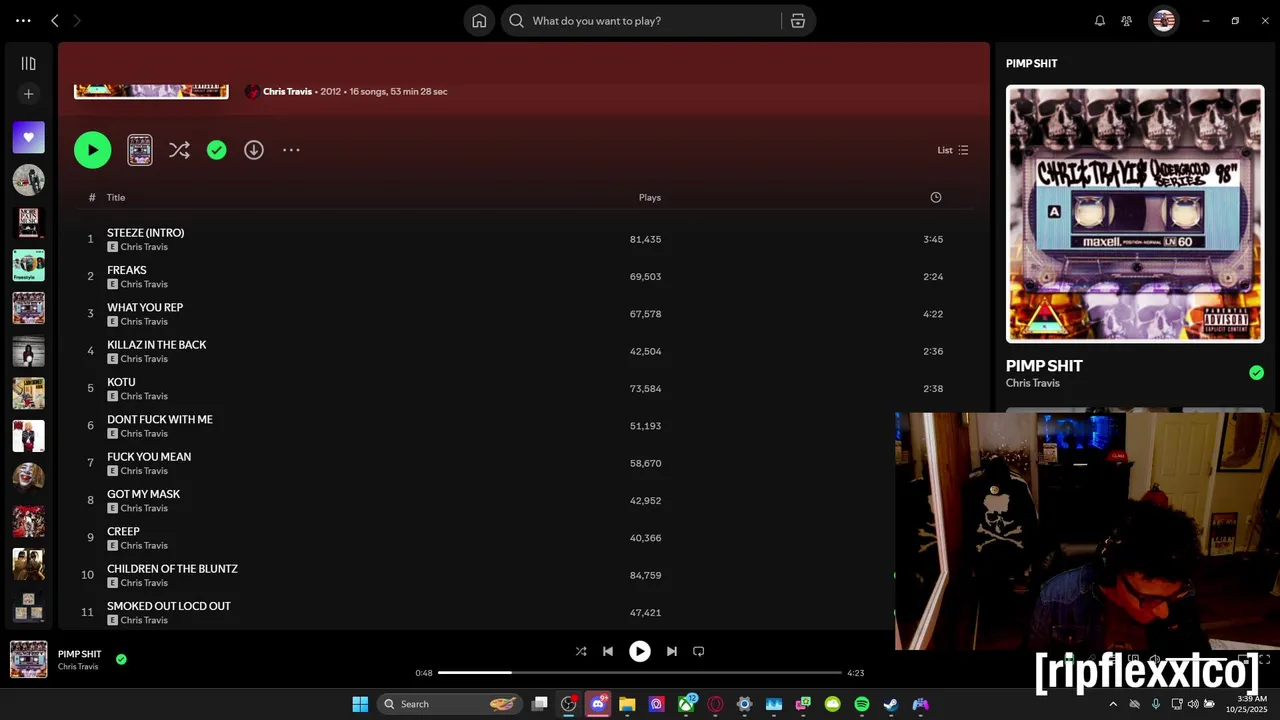Open the profile avatar menu
Viewport: 1280px width, 720px height.
1163,20
